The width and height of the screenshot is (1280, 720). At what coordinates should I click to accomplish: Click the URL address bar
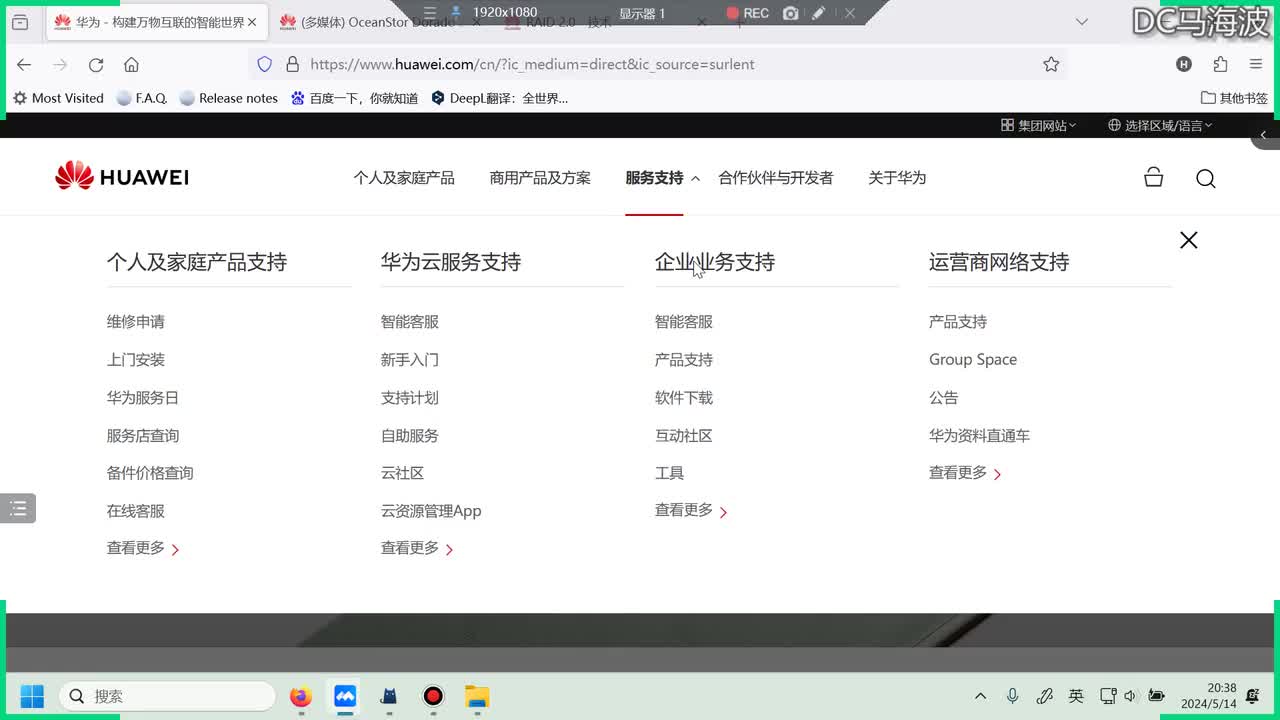click(x=660, y=64)
